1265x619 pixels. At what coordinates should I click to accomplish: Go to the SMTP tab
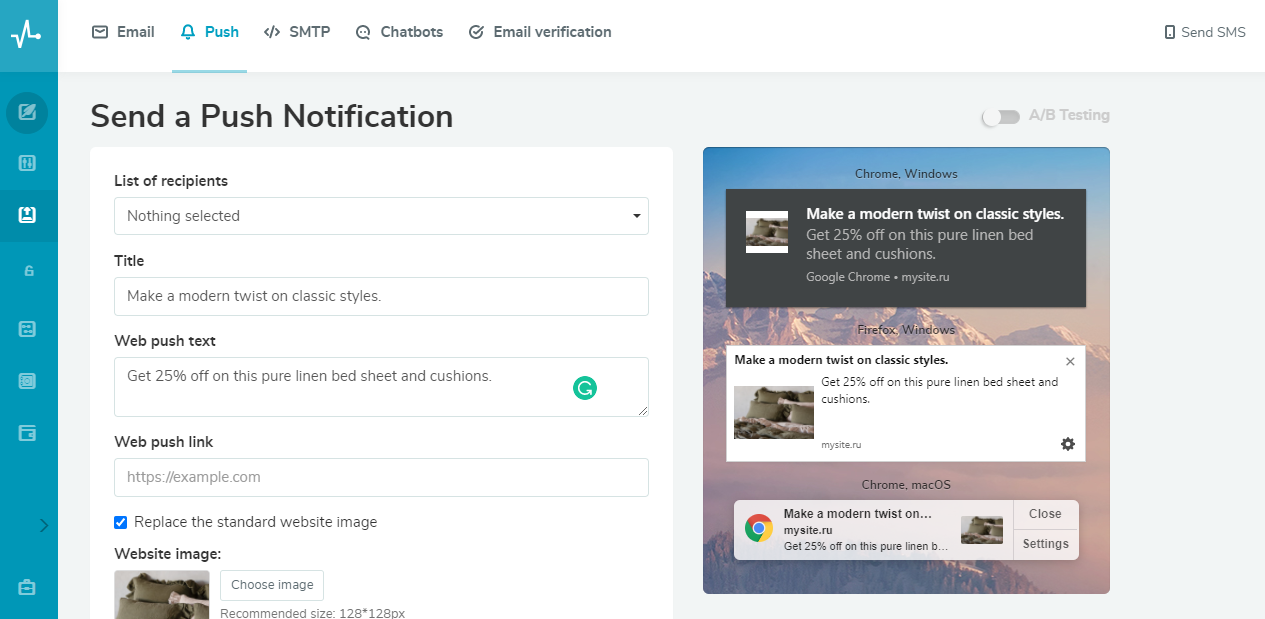point(297,32)
